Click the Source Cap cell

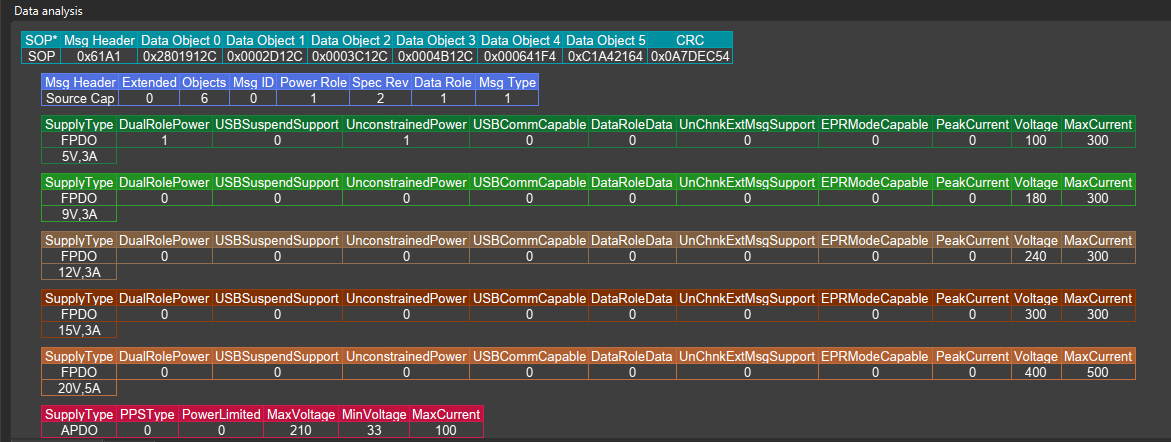[80, 98]
